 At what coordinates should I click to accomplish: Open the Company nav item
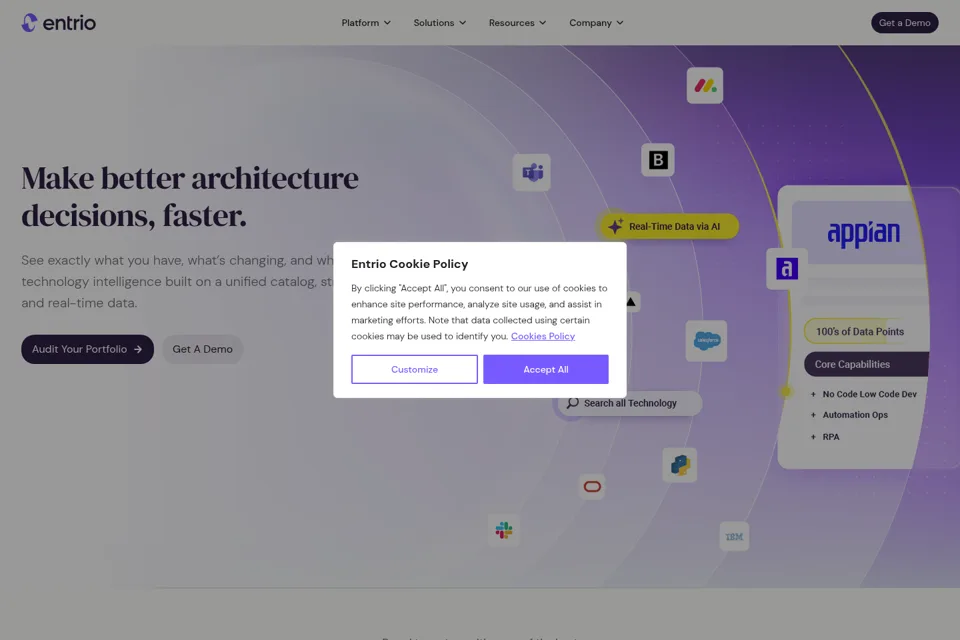pos(596,23)
